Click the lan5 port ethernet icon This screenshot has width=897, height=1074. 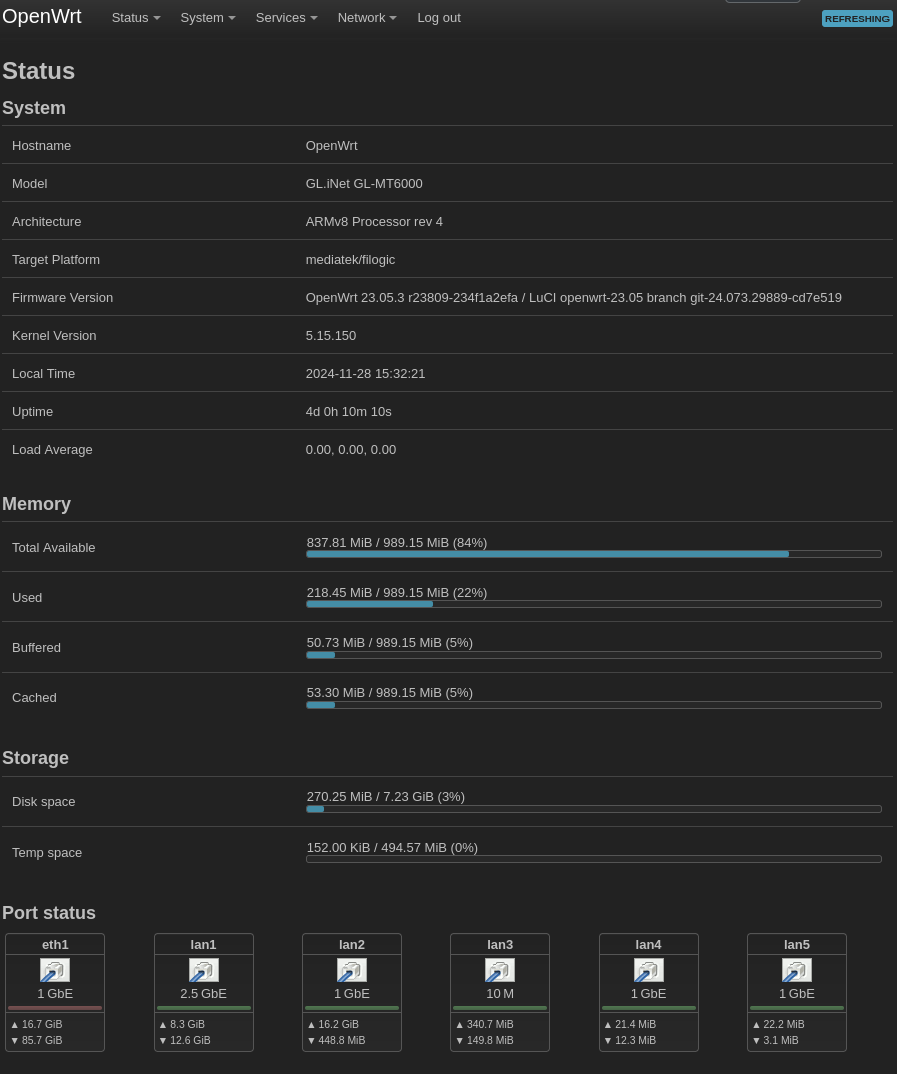click(x=797, y=970)
